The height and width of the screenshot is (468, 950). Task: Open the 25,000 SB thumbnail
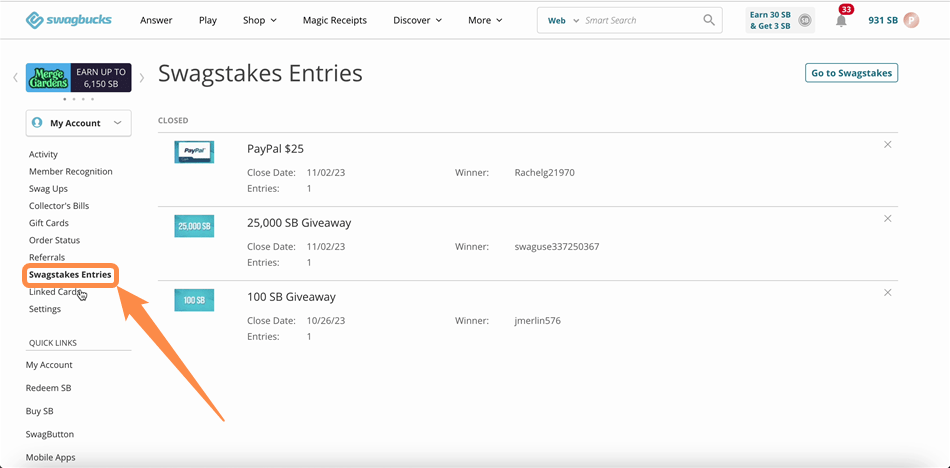(194, 226)
